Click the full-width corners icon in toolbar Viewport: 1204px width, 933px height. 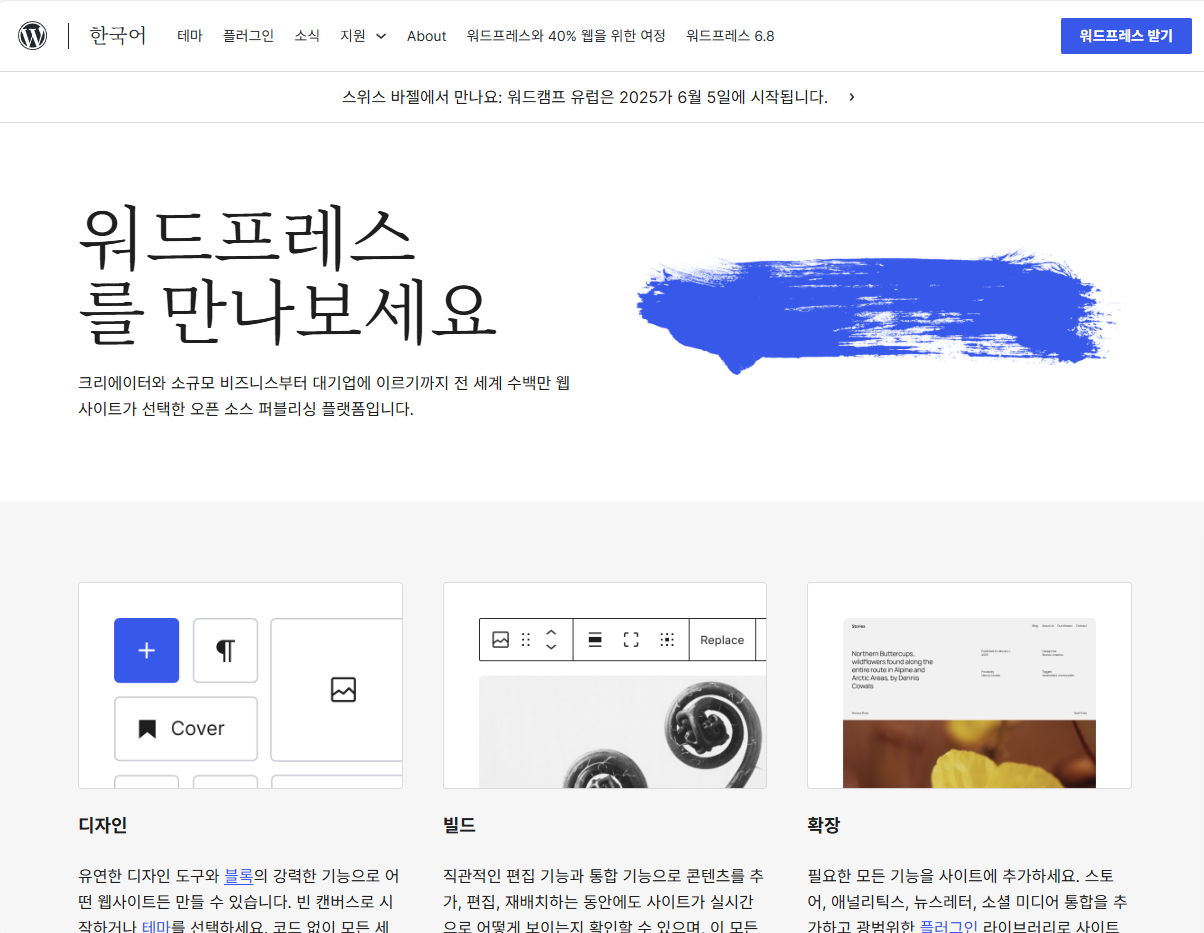[631, 640]
